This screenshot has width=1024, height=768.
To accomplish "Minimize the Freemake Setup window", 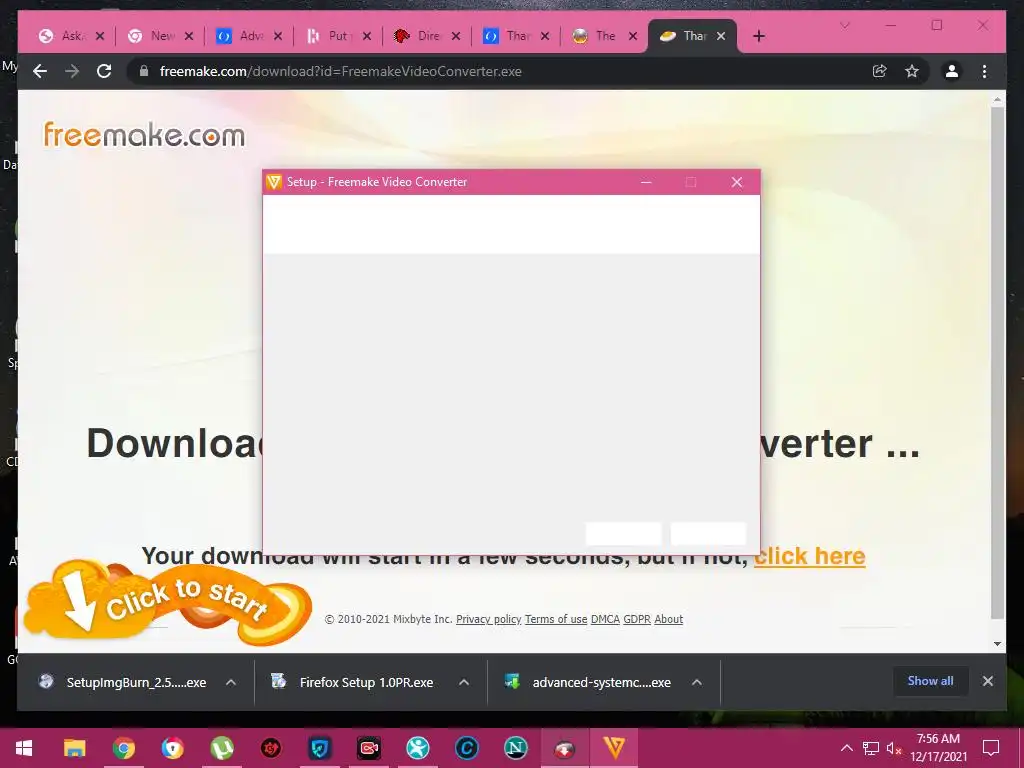I will pyautogui.click(x=646, y=182).
